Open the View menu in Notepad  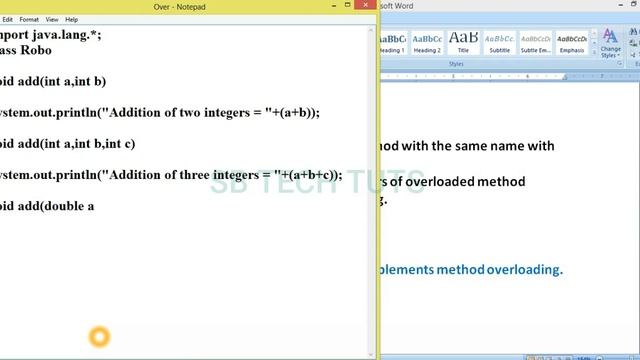coord(52,20)
